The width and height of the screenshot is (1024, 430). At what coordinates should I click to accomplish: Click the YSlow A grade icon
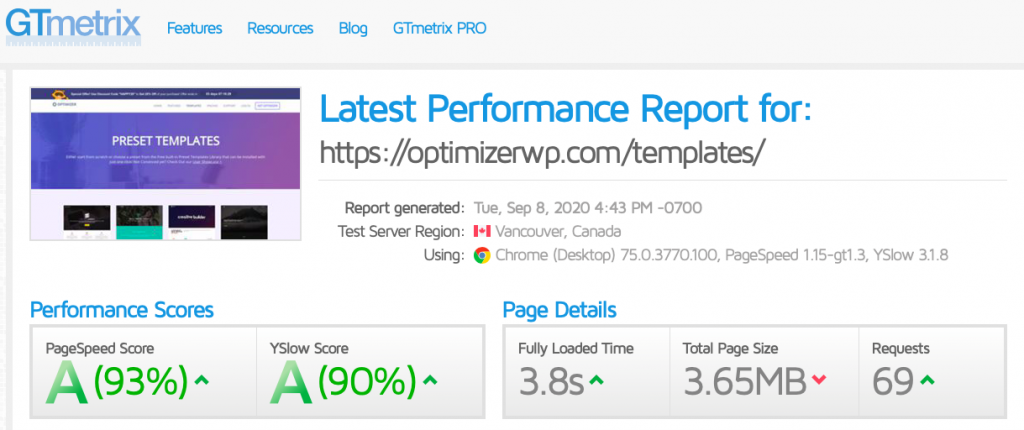[x=291, y=382]
